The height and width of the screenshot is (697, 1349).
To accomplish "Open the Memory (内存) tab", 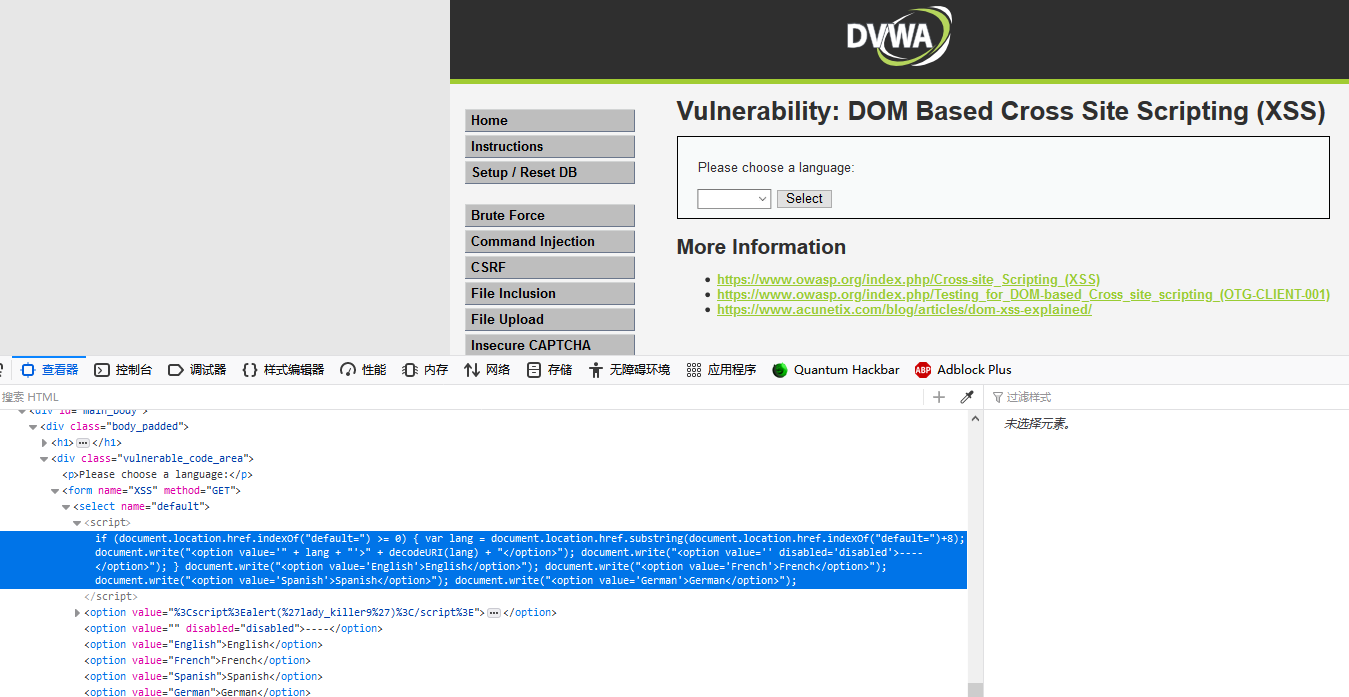I will 425,370.
